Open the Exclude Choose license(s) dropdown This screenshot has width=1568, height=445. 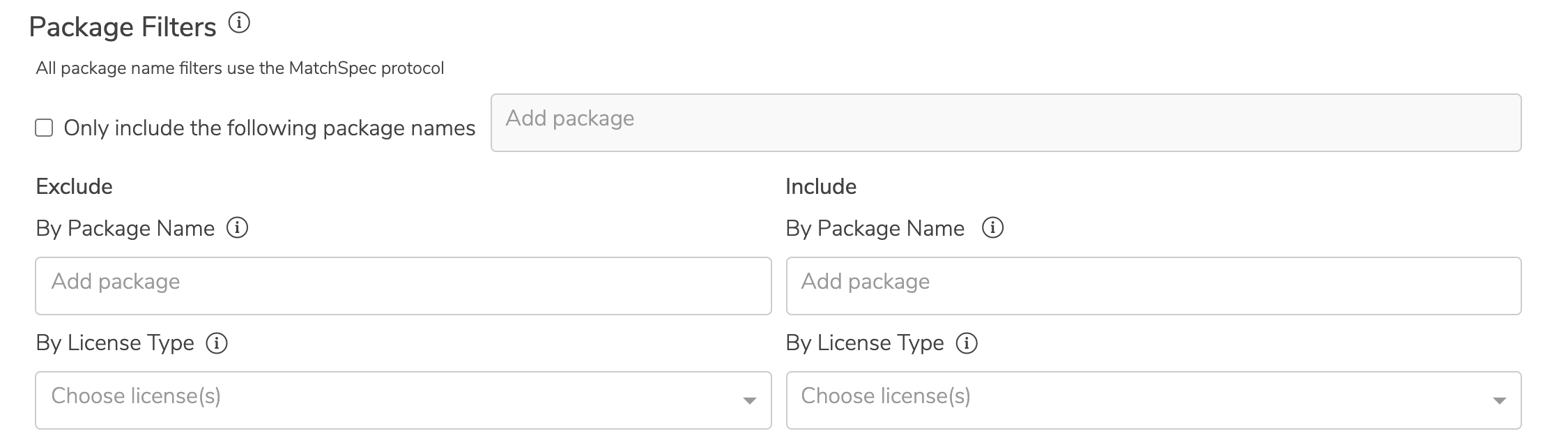(403, 400)
